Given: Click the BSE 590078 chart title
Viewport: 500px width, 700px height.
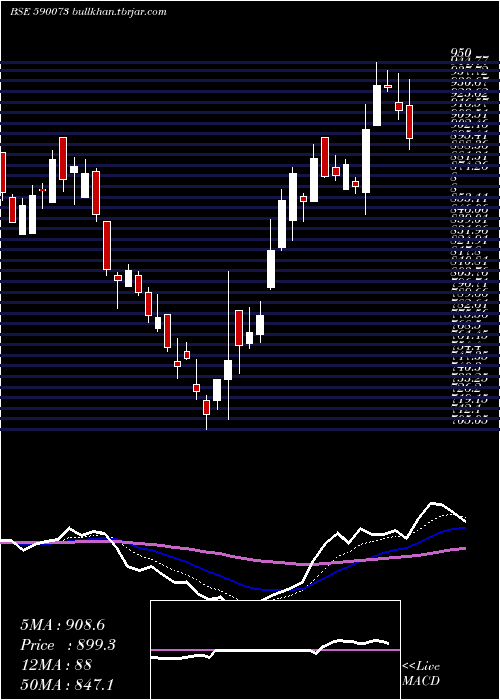Looking at the screenshot, I should pos(39,12).
